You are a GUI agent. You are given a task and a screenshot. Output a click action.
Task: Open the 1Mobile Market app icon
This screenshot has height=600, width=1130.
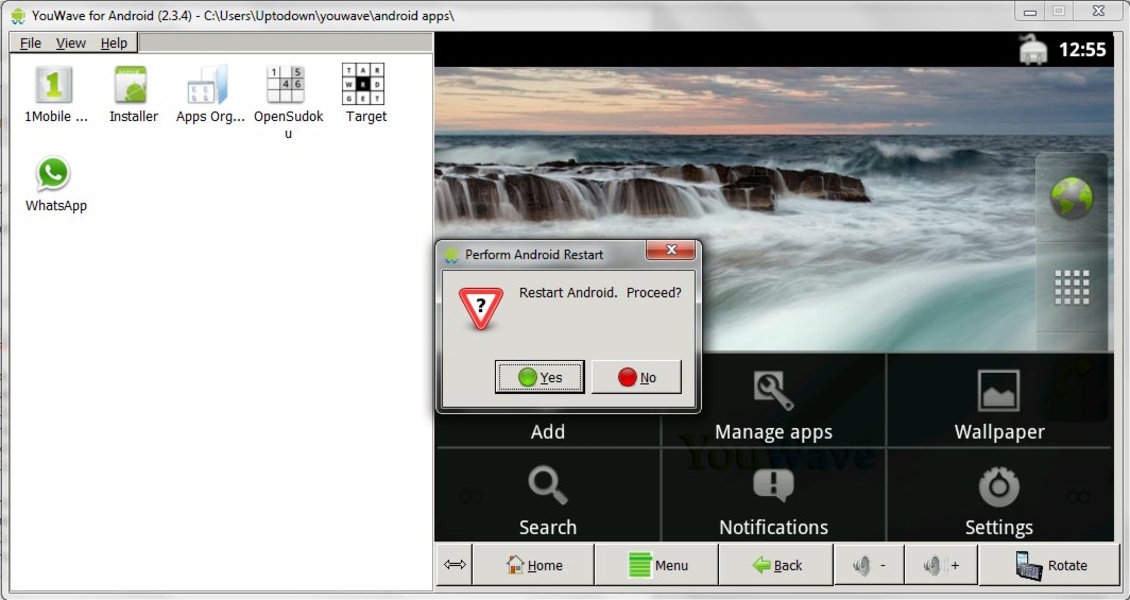click(x=54, y=85)
